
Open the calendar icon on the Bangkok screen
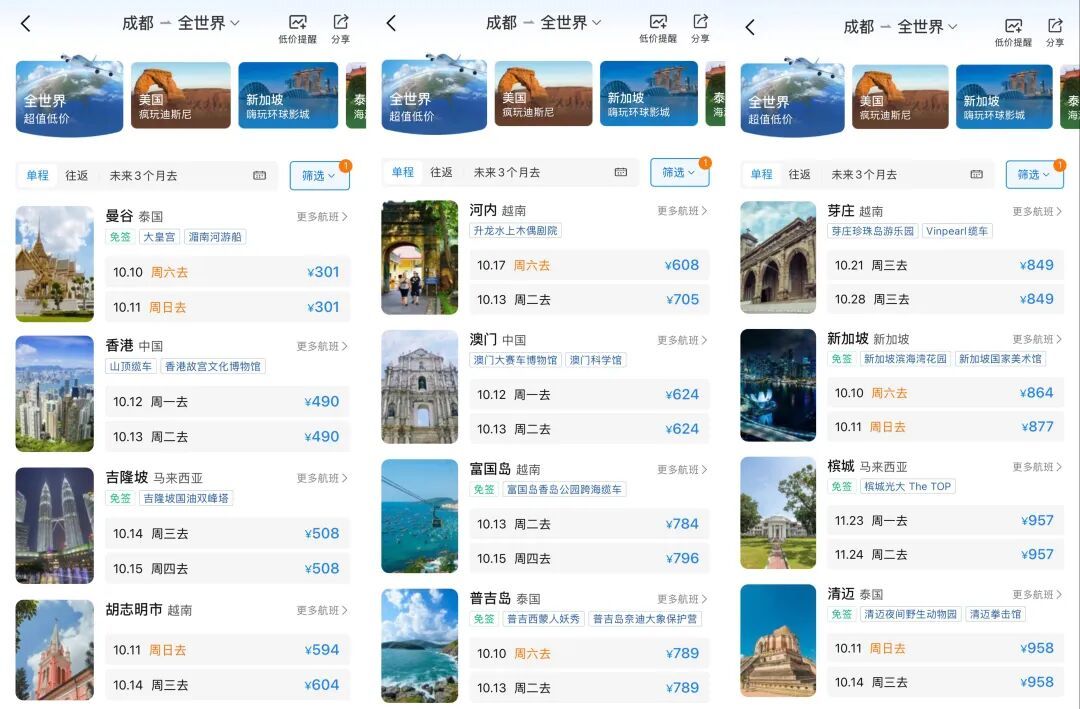tap(260, 176)
